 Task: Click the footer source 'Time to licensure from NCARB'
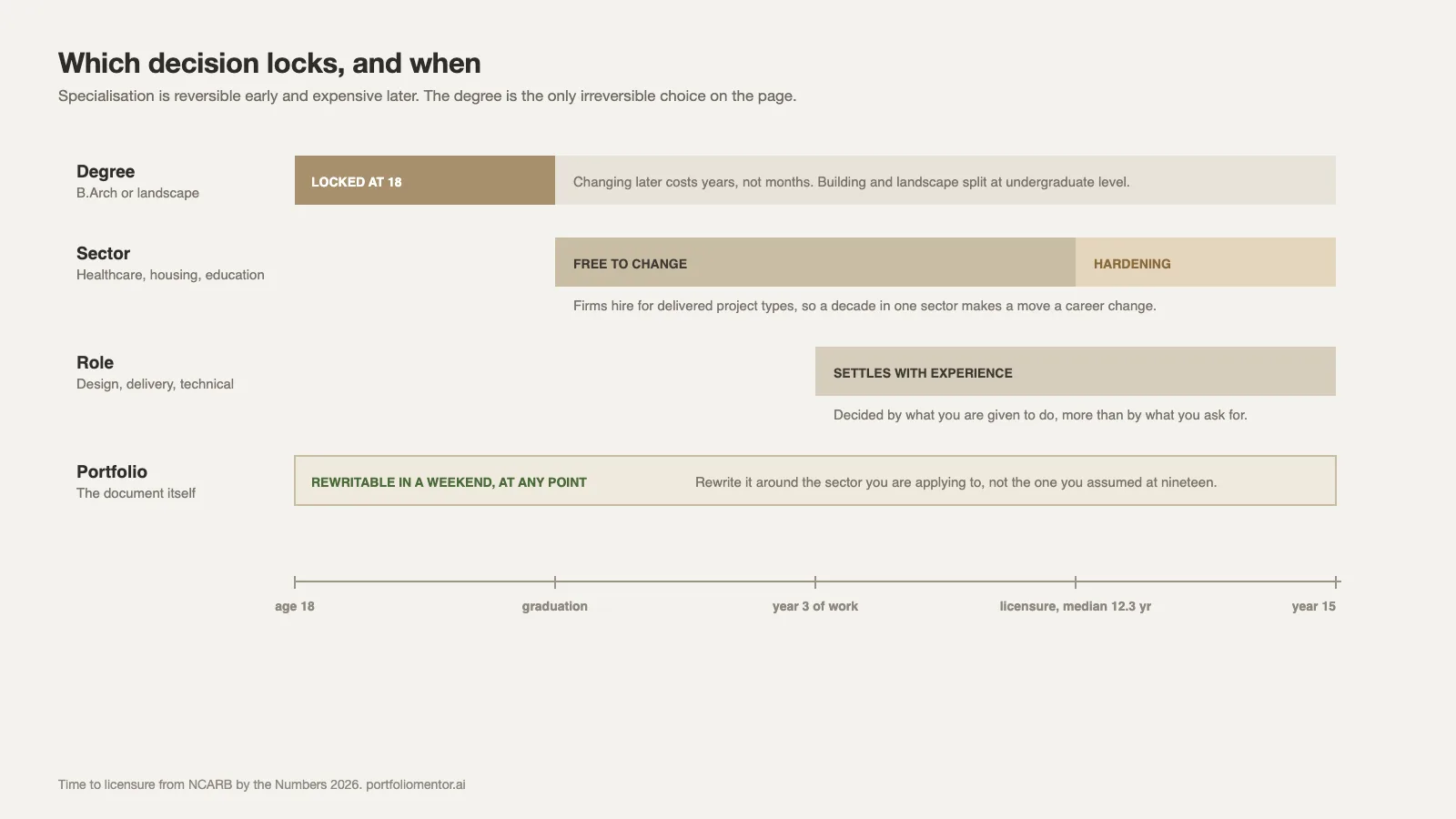click(262, 784)
